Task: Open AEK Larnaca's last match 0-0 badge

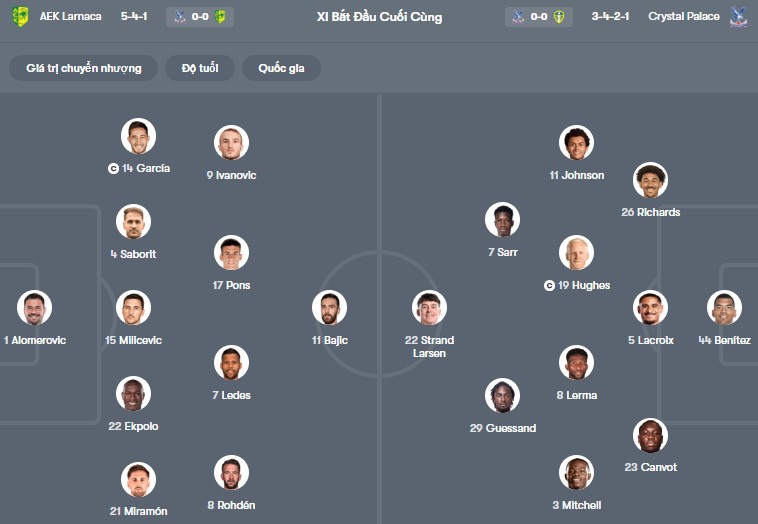Action: point(200,17)
